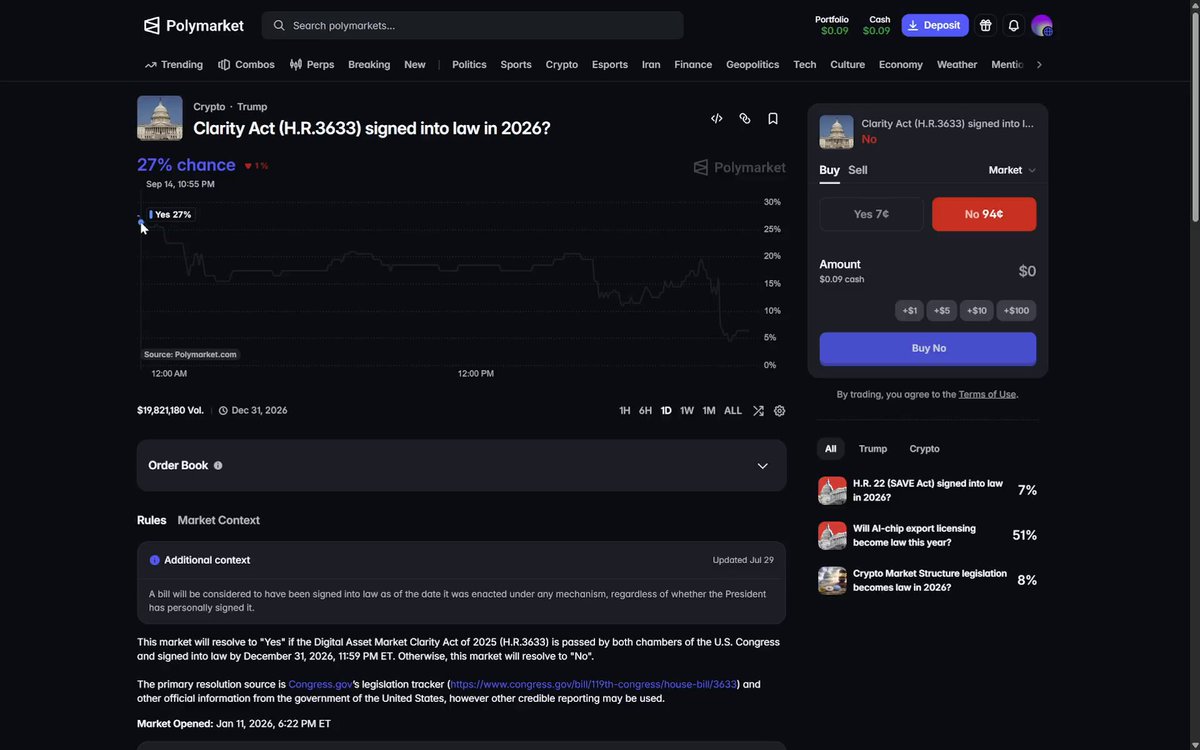Copy the market link icon
Viewport: 1200px width, 750px height.
745,118
